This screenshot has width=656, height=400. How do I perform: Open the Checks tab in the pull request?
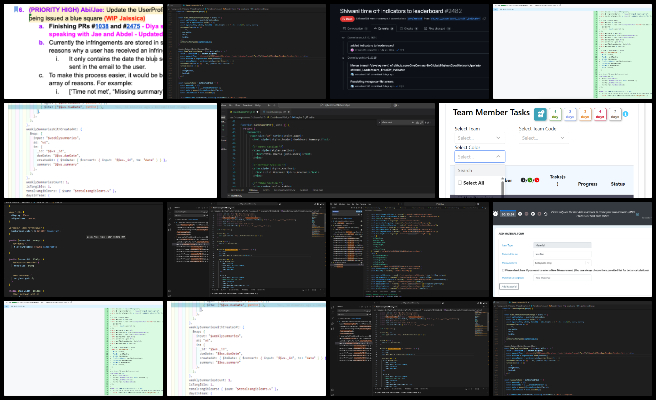(x=408, y=28)
